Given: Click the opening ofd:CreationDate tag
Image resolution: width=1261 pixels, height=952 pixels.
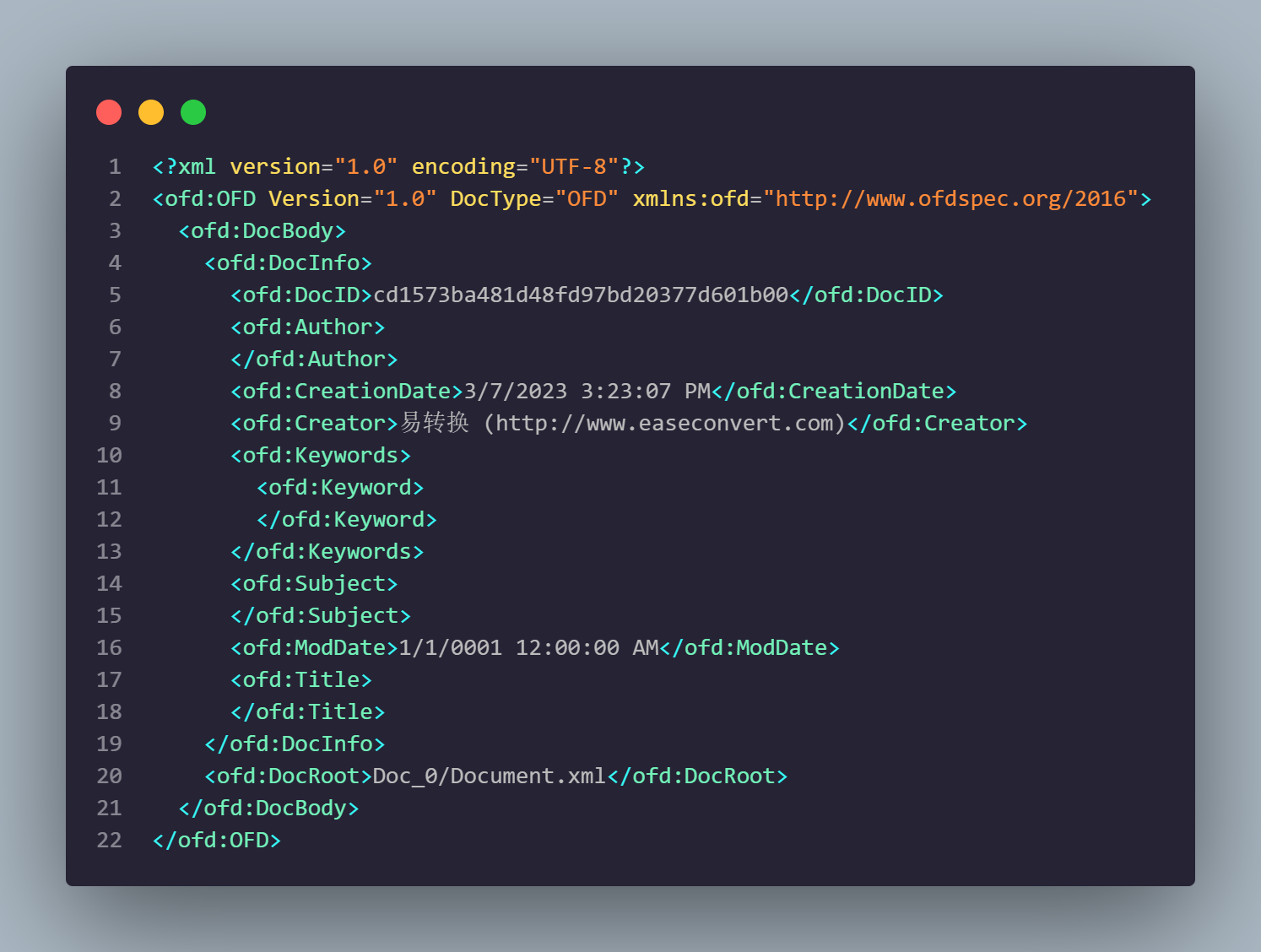Looking at the screenshot, I should (x=347, y=392).
